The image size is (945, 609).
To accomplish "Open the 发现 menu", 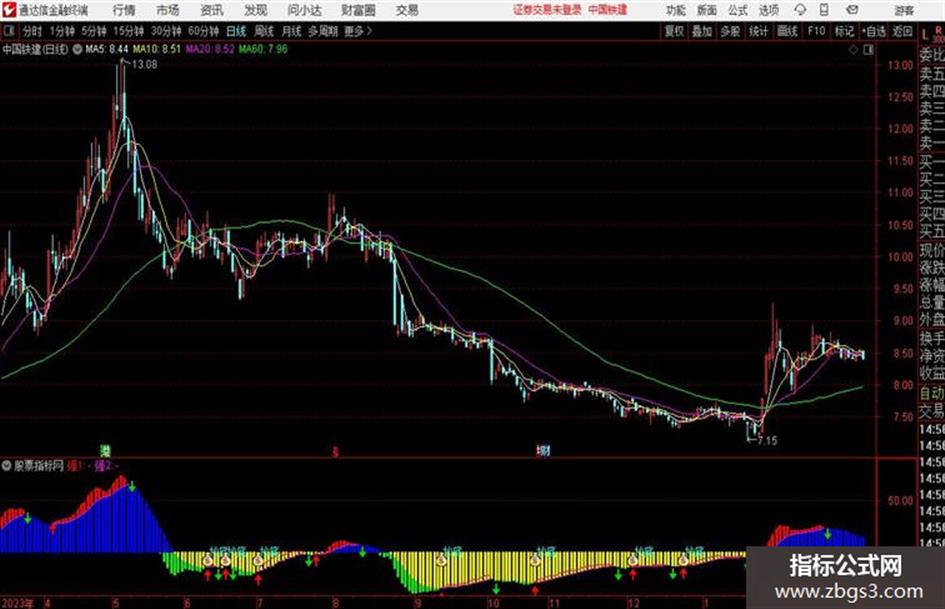I will [x=256, y=10].
